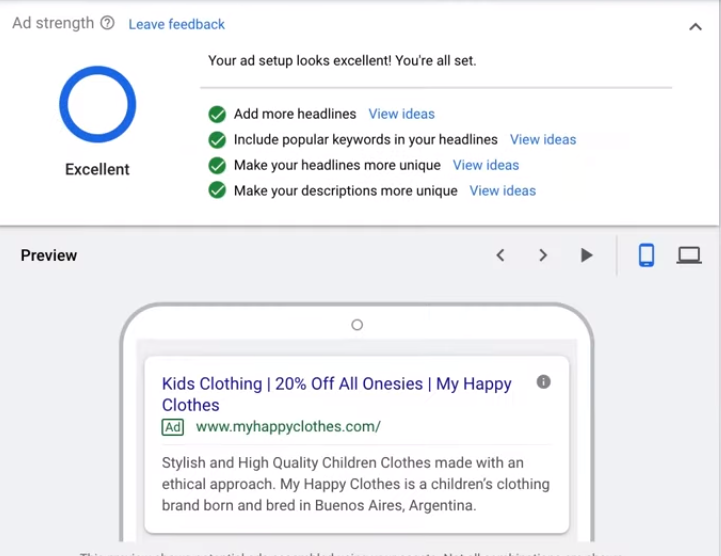Show the next ad preview

[x=543, y=255]
